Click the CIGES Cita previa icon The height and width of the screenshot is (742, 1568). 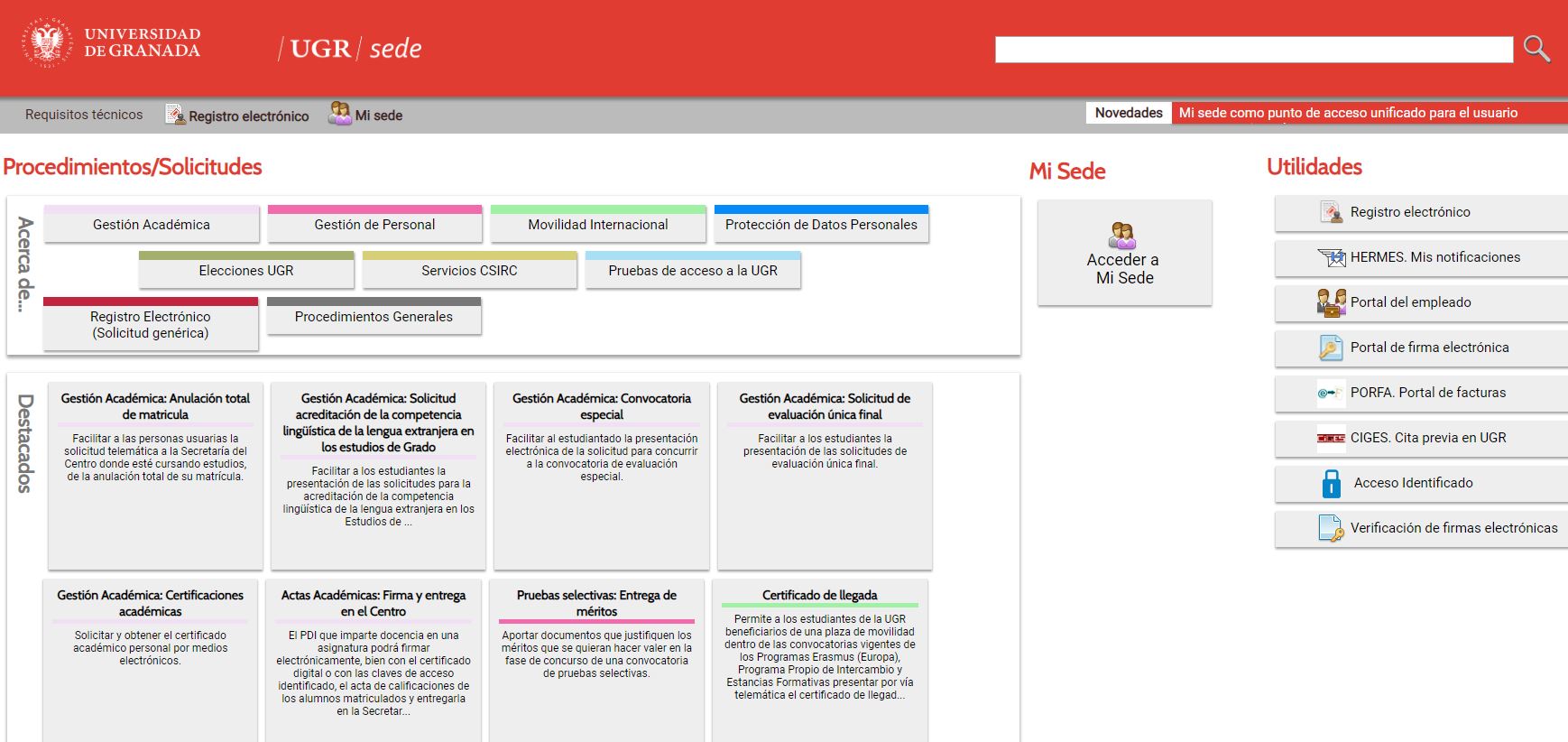coord(1331,438)
